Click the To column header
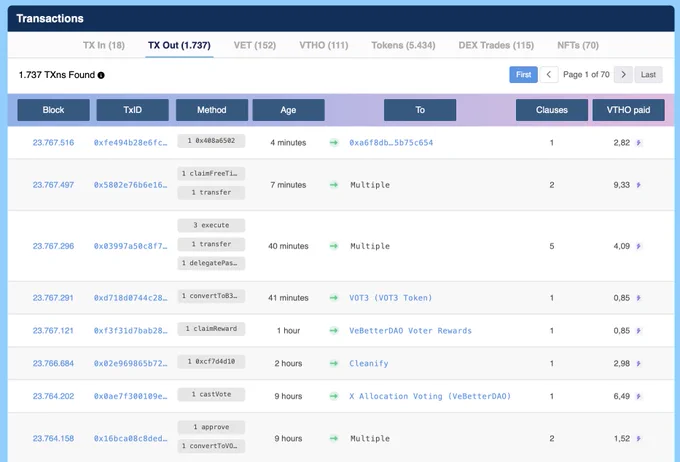The image size is (680, 462). (420, 110)
